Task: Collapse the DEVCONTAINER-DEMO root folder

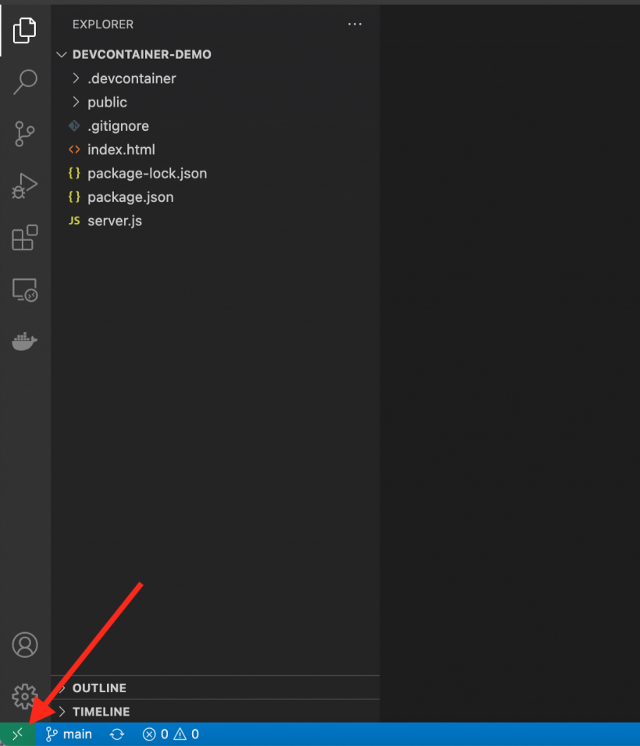Action: pyautogui.click(x=140, y=54)
